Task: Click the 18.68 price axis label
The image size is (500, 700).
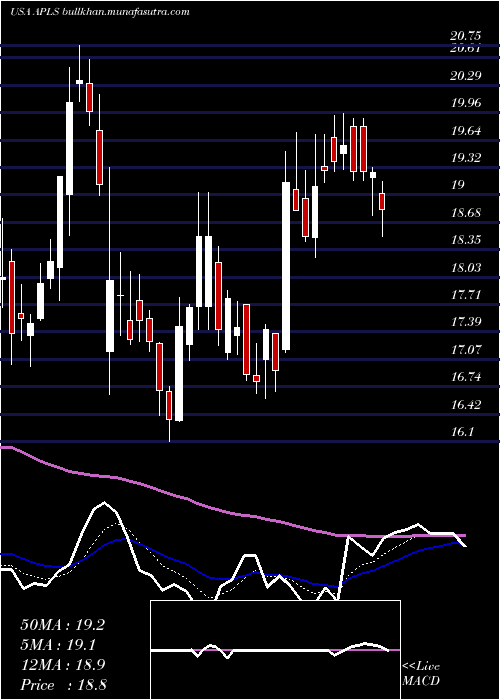Action: [466, 213]
